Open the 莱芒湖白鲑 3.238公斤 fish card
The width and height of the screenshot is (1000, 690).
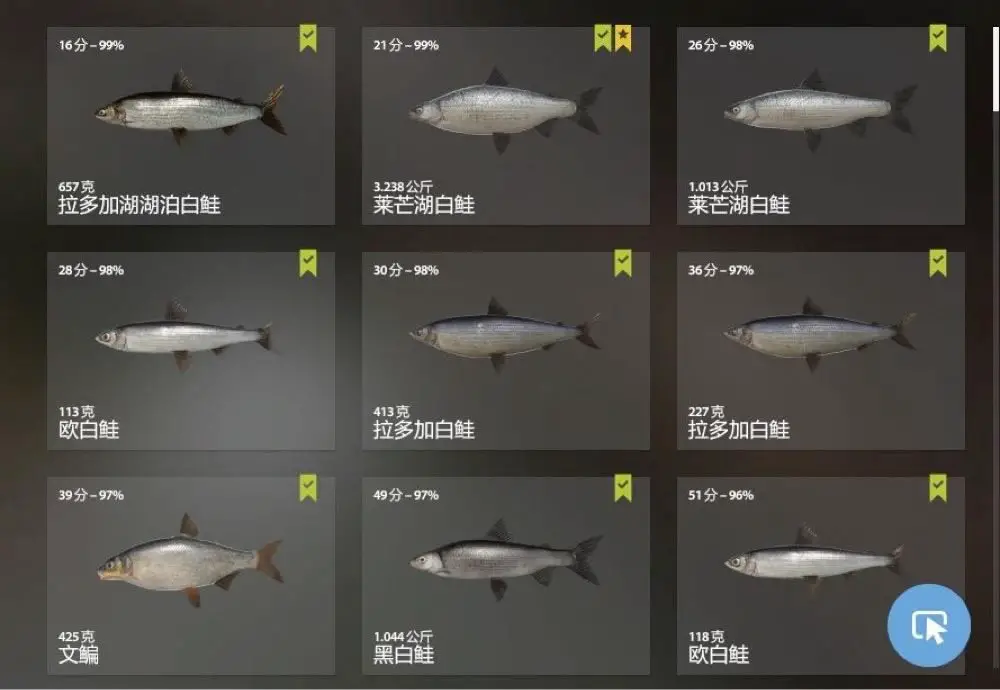(x=506, y=126)
